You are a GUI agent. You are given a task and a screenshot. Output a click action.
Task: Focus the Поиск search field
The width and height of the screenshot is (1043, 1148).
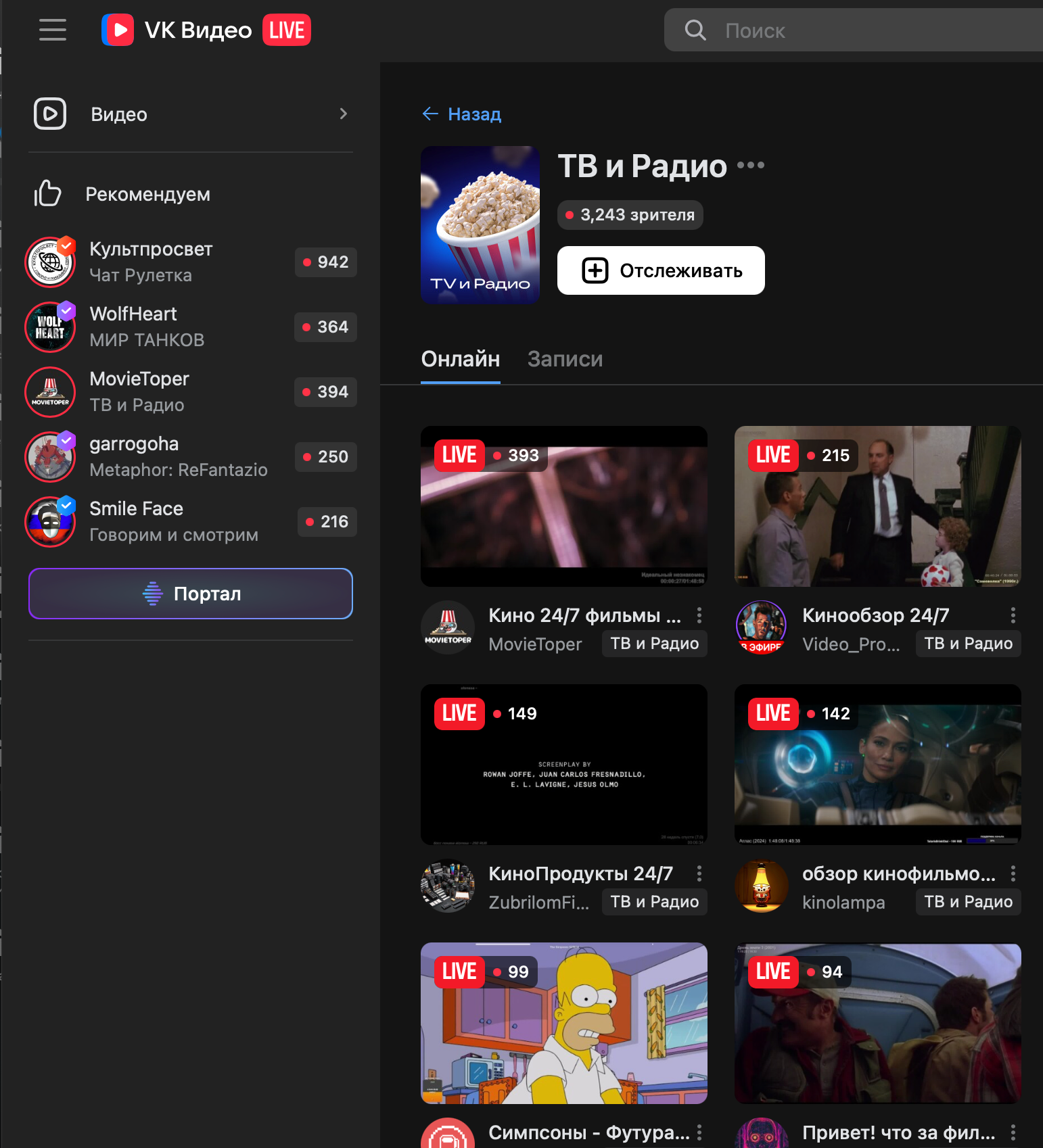(854, 30)
